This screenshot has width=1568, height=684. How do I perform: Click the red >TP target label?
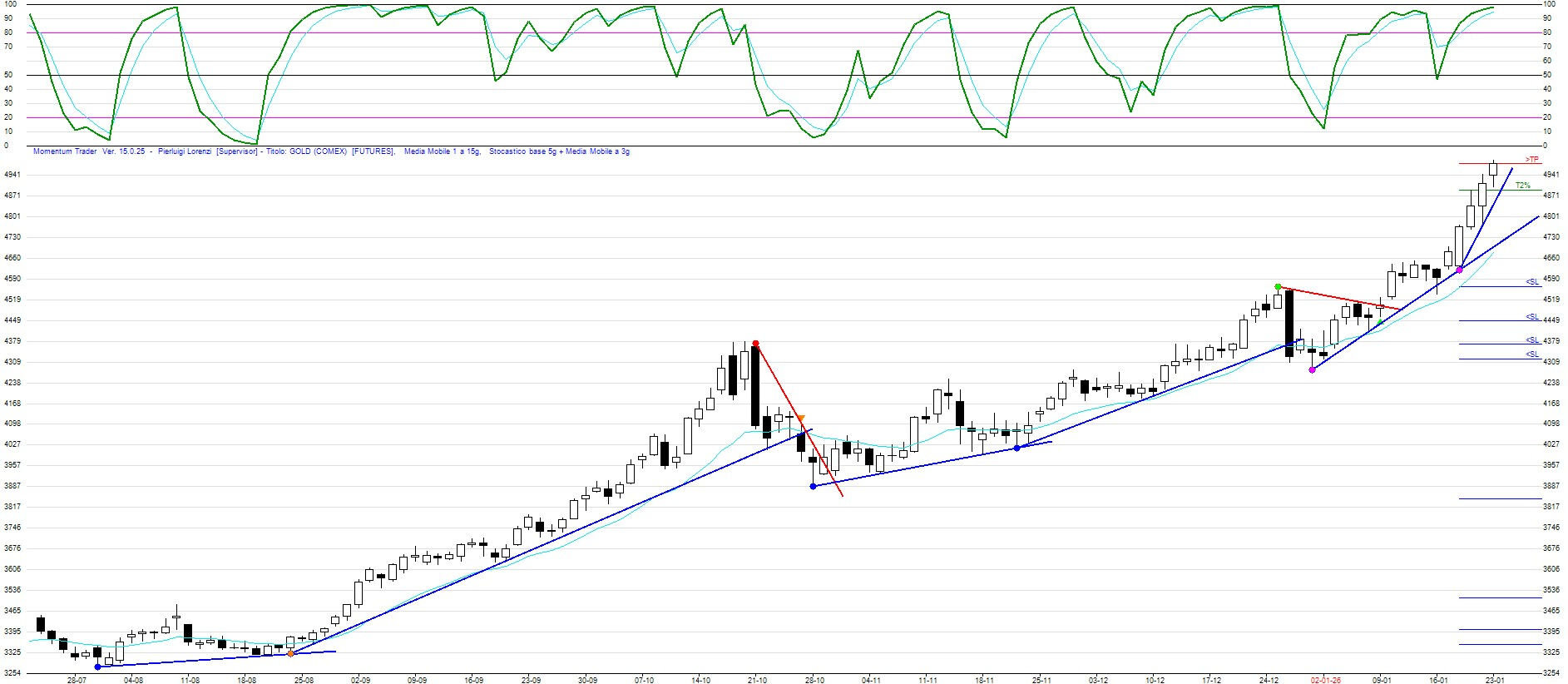[x=1531, y=159]
